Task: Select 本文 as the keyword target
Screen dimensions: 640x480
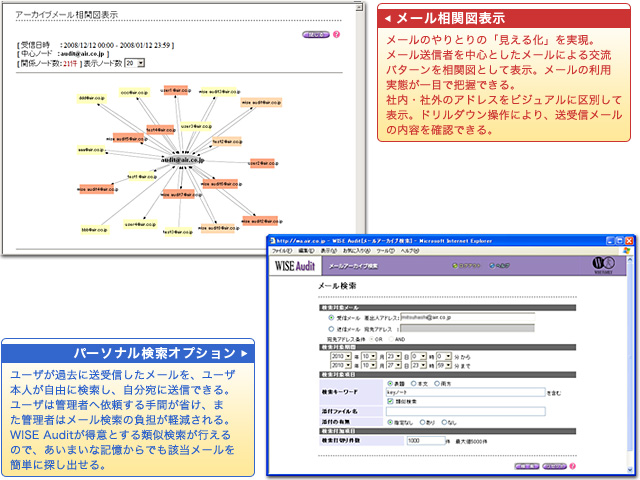Action: [413, 383]
